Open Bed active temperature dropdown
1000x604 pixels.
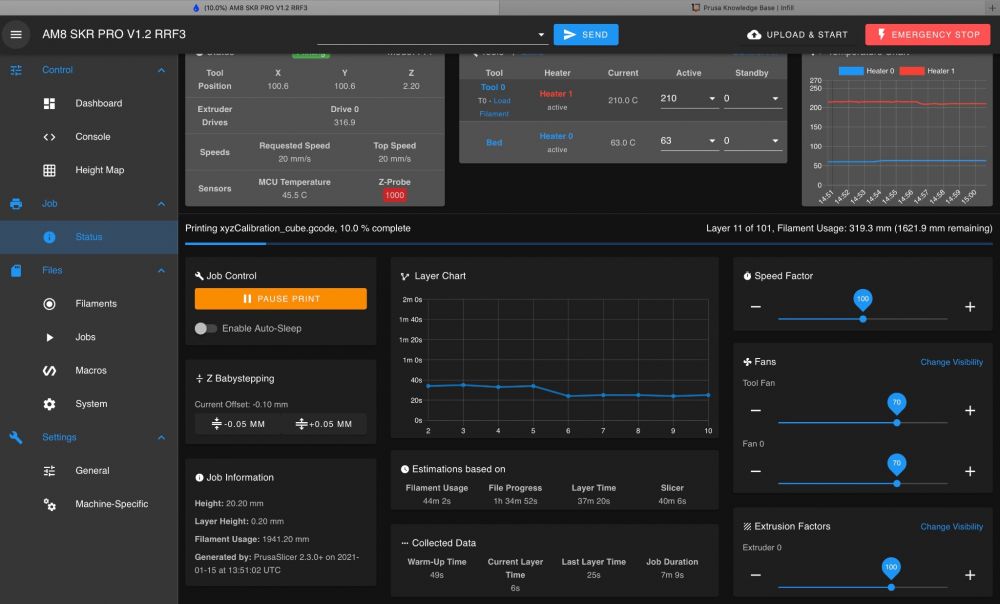pos(712,141)
